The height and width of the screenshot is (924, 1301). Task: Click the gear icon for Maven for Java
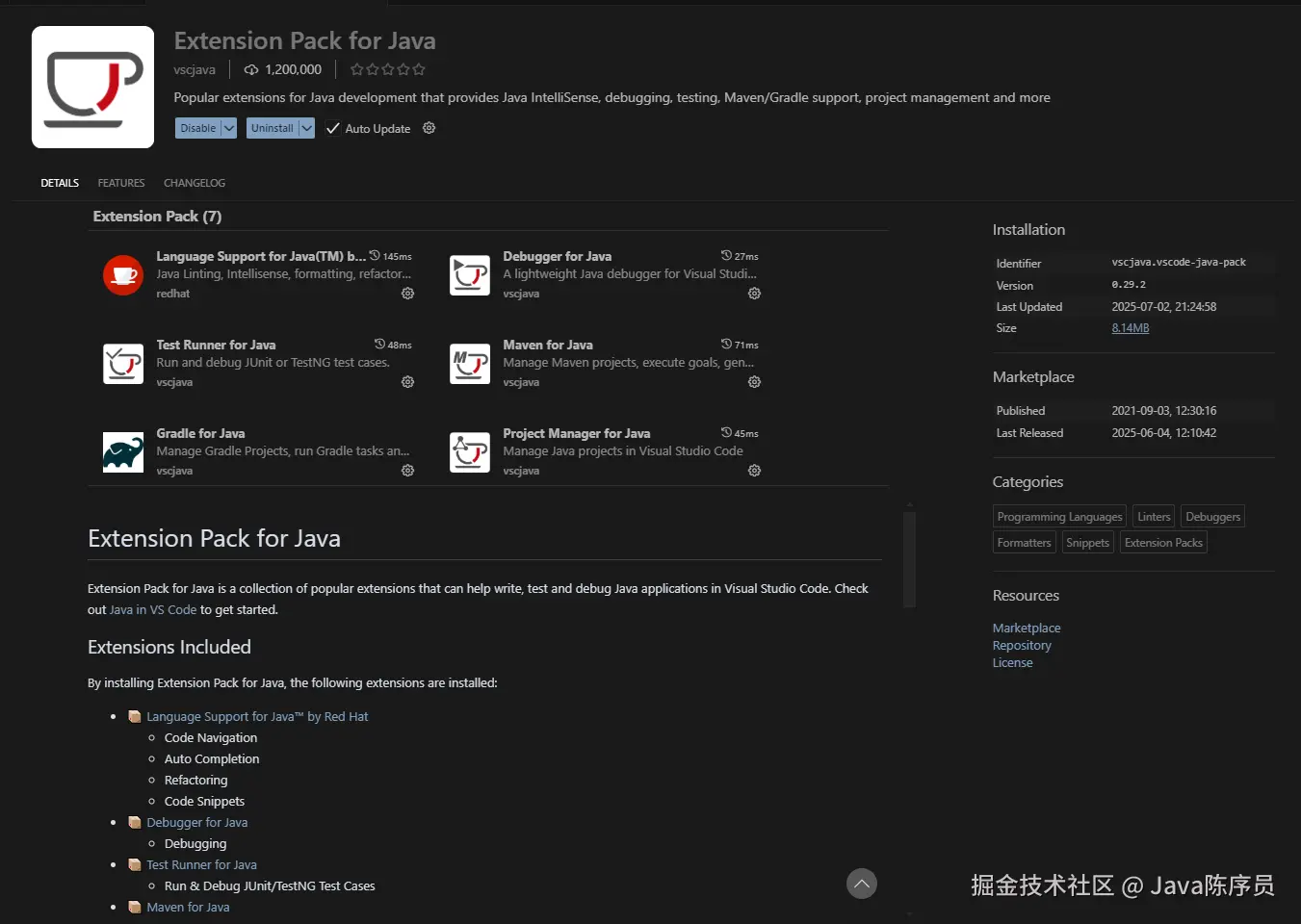pyautogui.click(x=754, y=382)
